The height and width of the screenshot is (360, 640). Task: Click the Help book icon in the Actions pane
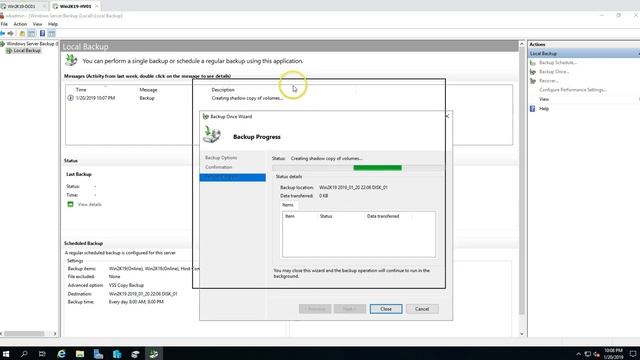coord(533,109)
